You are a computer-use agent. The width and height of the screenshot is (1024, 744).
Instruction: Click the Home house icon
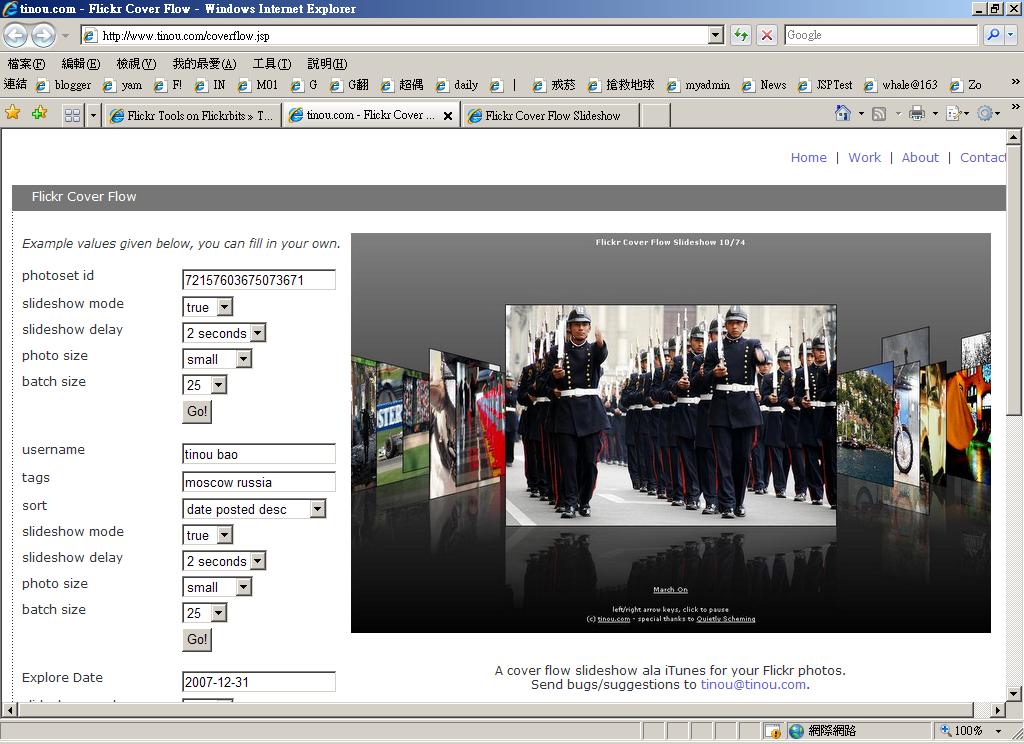pyautogui.click(x=842, y=113)
